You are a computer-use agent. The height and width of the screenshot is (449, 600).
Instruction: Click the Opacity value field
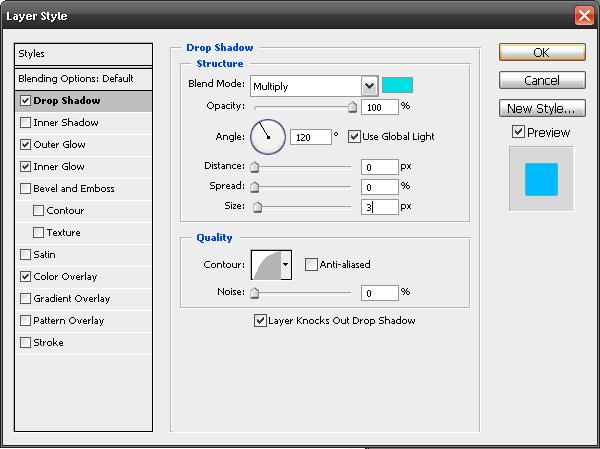coord(380,107)
